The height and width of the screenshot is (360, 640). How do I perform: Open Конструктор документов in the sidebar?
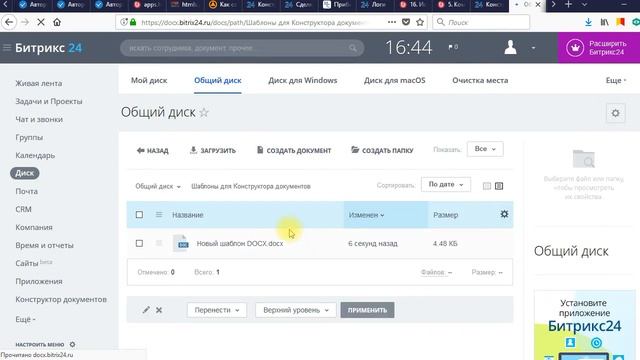click(61, 299)
